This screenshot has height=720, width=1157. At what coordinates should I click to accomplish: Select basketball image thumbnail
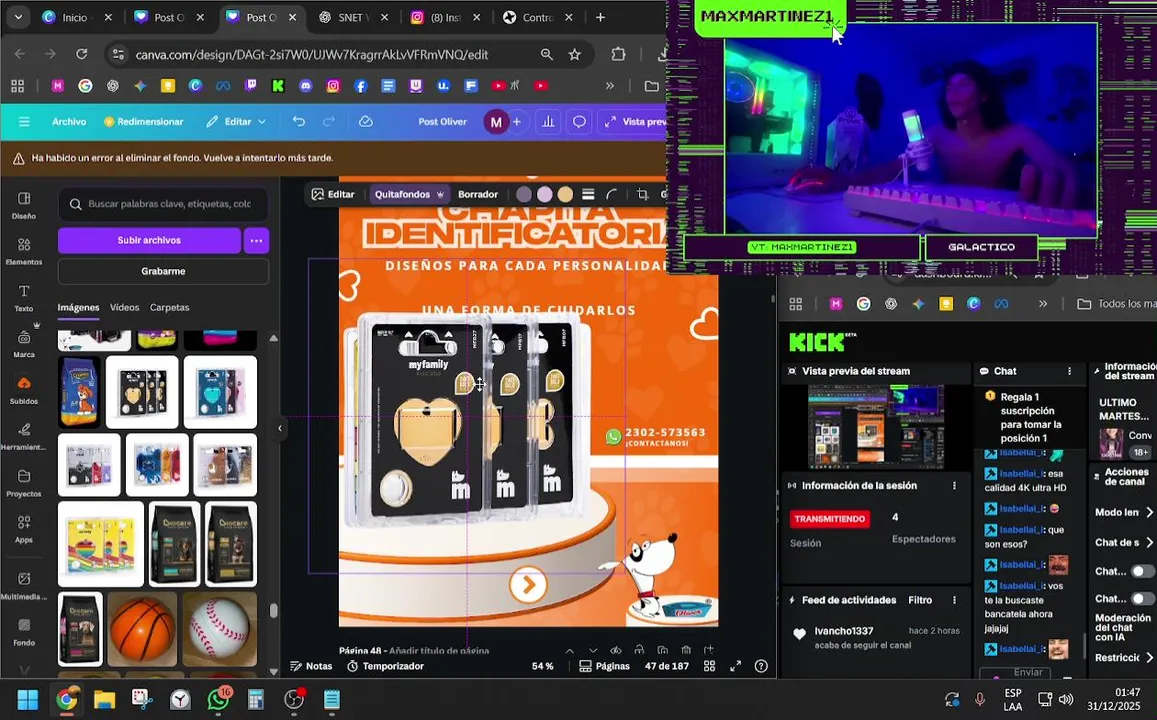(142, 629)
